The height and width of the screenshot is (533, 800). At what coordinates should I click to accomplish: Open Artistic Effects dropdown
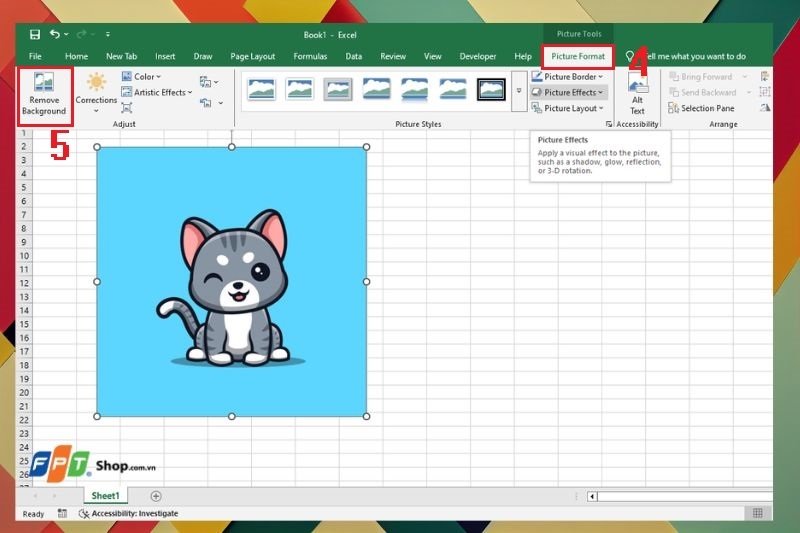157,92
